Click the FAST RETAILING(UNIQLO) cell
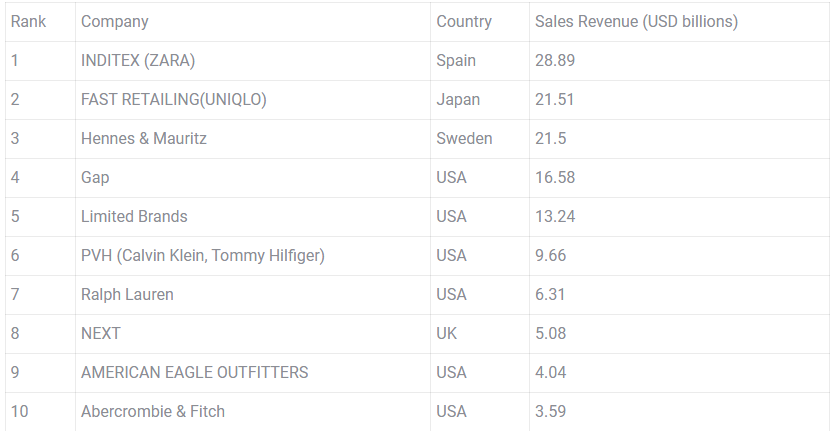This screenshot has height=431, width=835. pos(173,100)
